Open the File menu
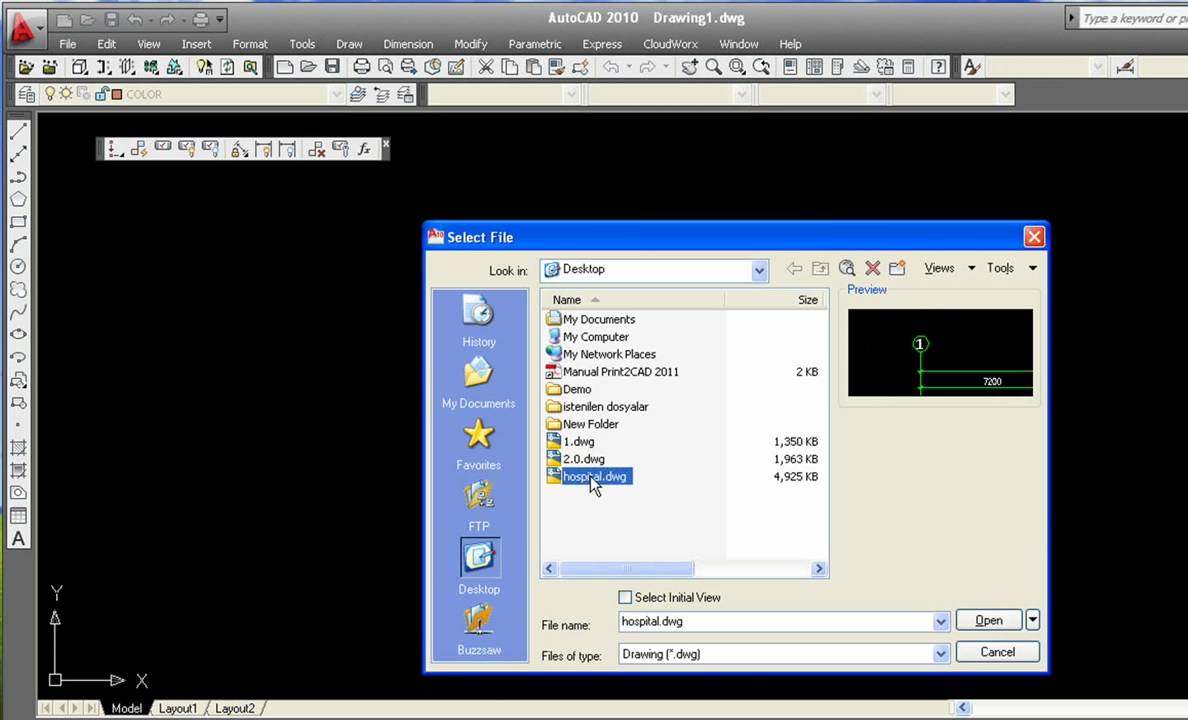Image resolution: width=1188 pixels, height=720 pixels. point(67,44)
